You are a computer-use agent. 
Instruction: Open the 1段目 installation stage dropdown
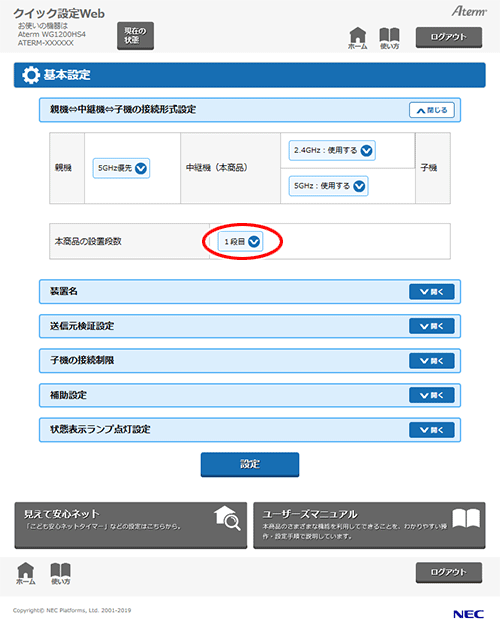(x=241, y=241)
